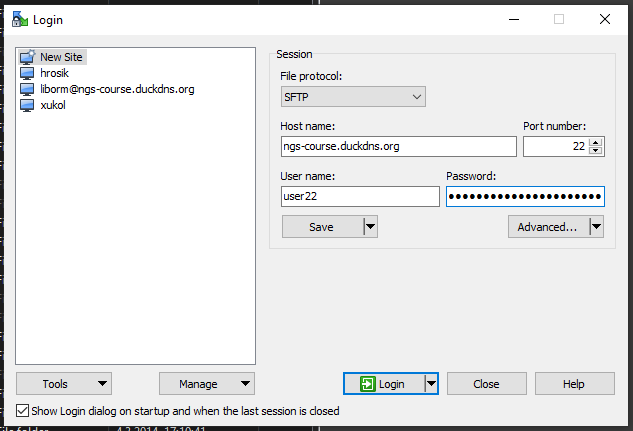Open the Manage dropdown menu
The width and height of the screenshot is (633, 431).
point(207,384)
